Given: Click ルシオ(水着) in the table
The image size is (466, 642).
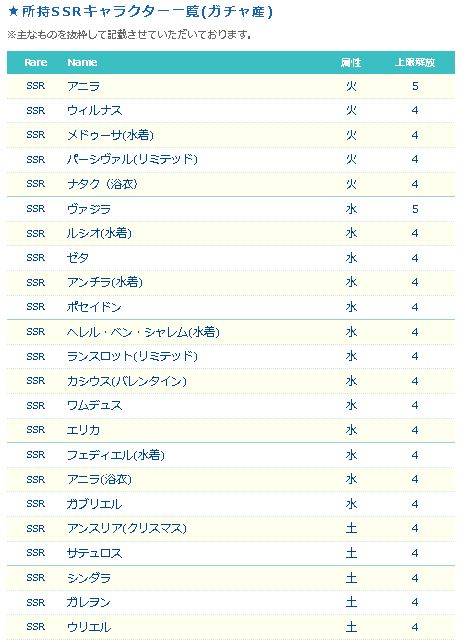Looking at the screenshot, I should (x=100, y=233).
